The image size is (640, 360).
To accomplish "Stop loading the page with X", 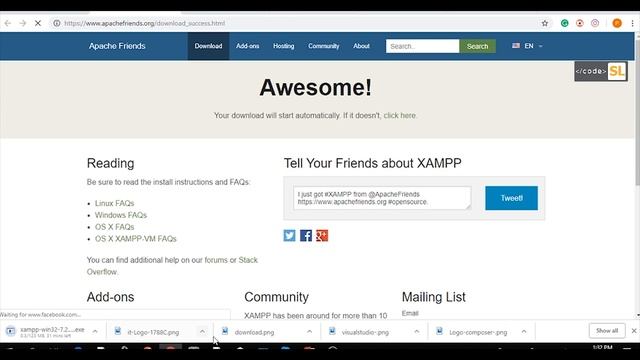I will click(x=38, y=23).
